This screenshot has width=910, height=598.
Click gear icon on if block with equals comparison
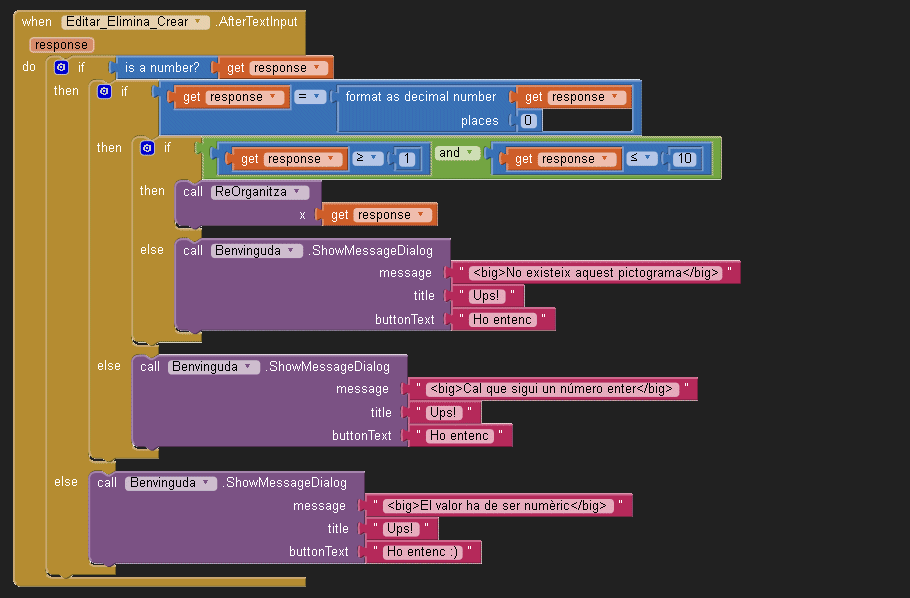tap(104, 91)
